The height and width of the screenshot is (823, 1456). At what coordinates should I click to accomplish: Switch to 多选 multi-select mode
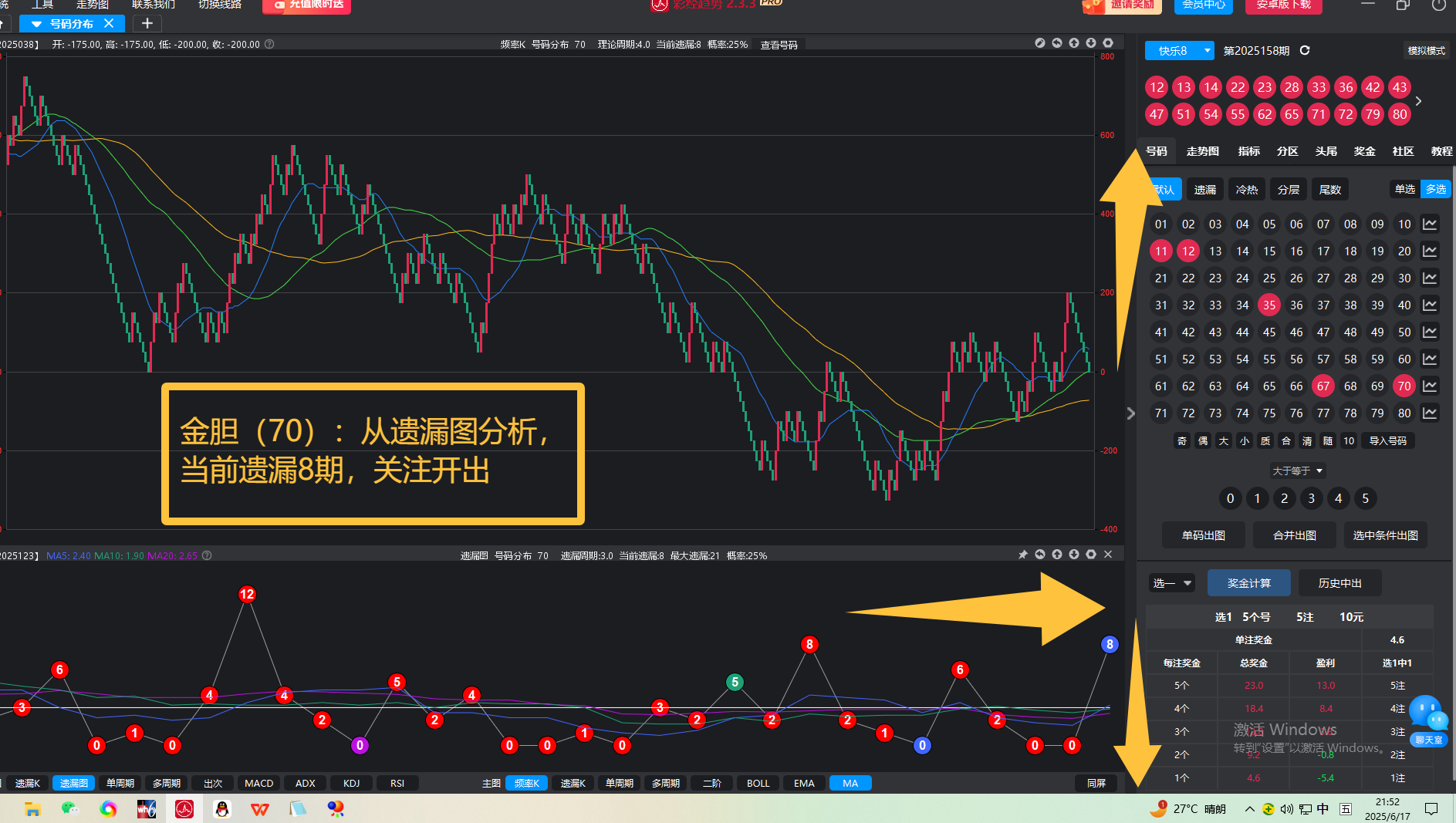pyautogui.click(x=1436, y=189)
